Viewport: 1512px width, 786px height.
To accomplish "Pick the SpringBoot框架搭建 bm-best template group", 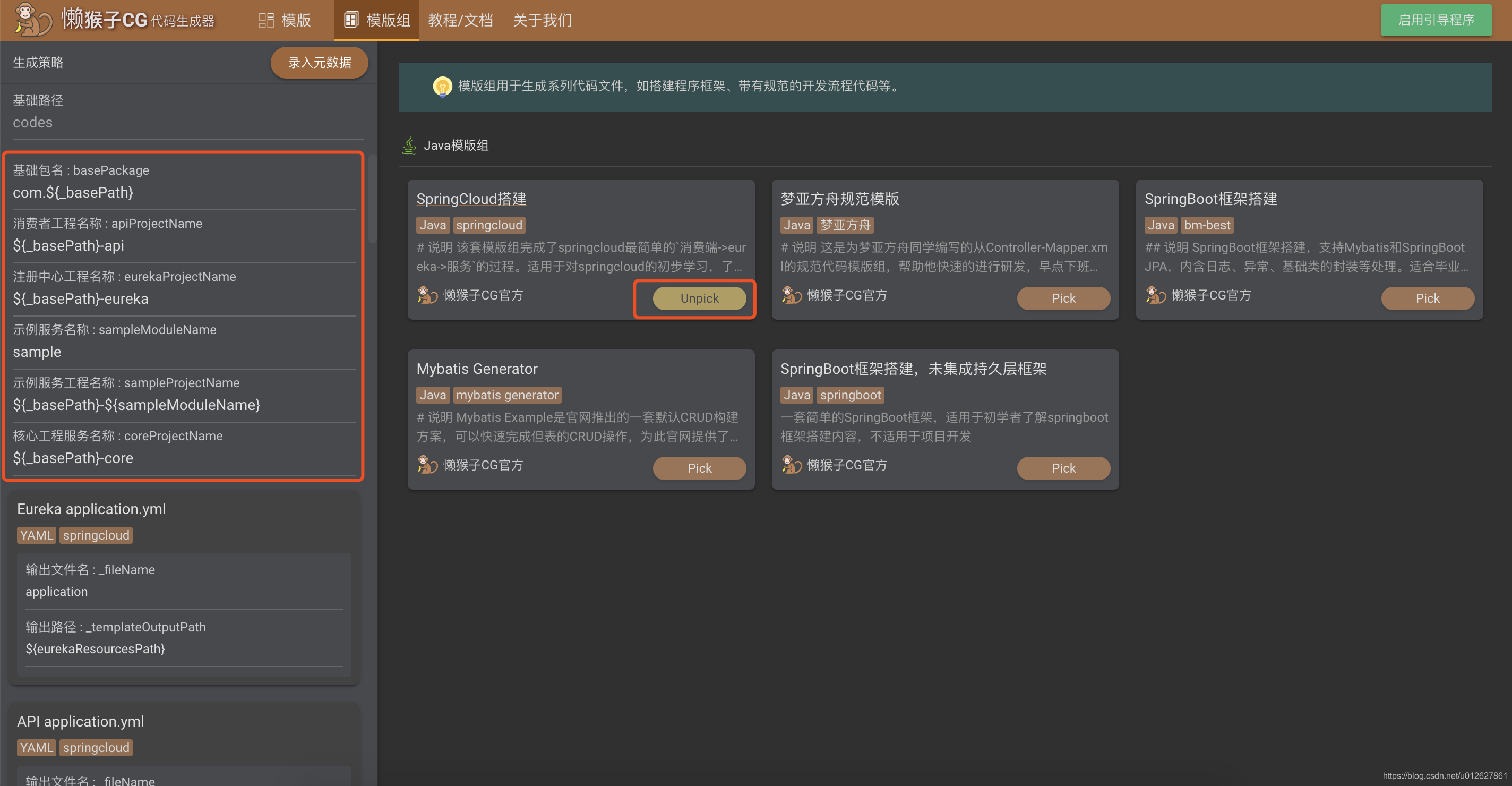I will click(1428, 298).
